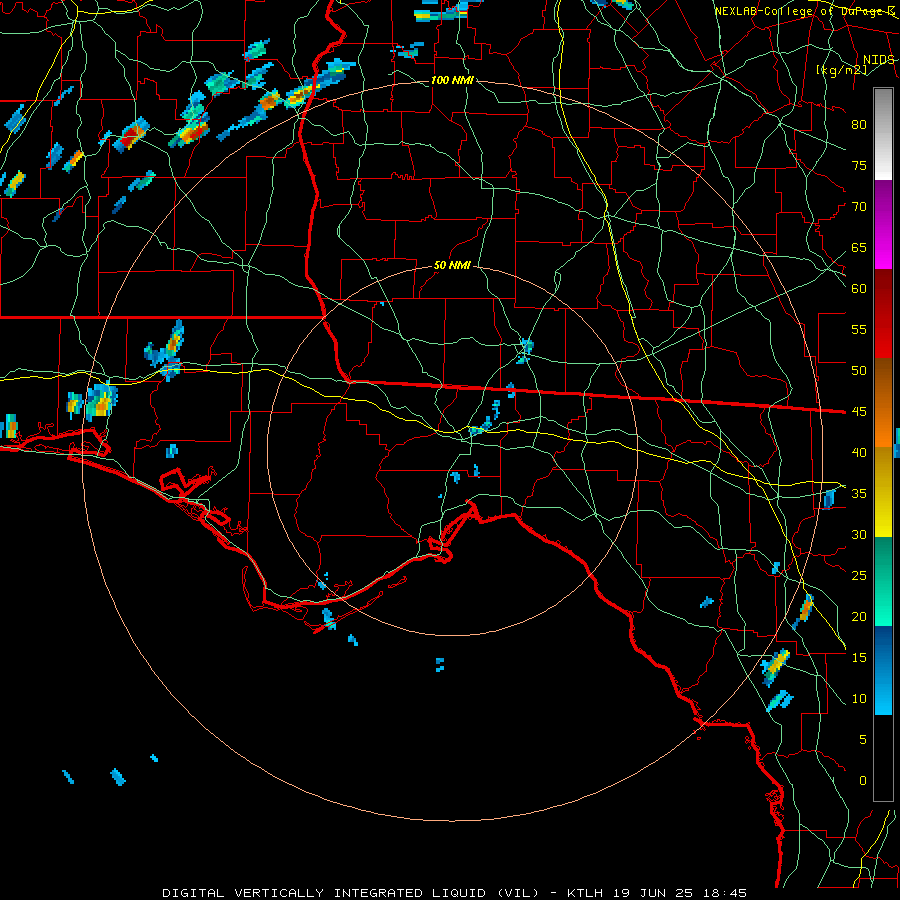Pick the black bottom segment of the color bar
This screenshot has width=900, height=900.
[883, 758]
